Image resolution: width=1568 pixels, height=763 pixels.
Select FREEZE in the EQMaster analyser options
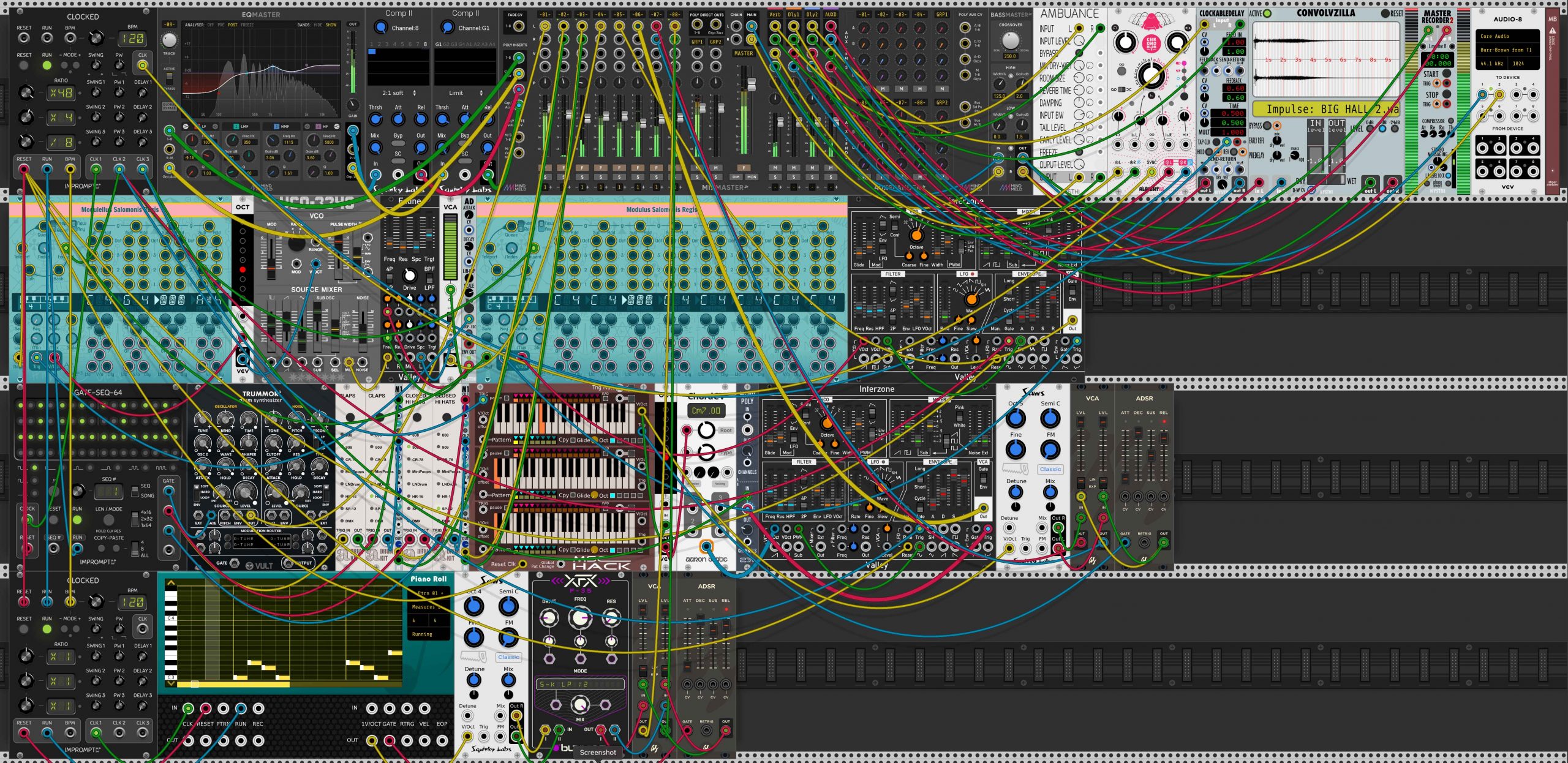point(247,25)
